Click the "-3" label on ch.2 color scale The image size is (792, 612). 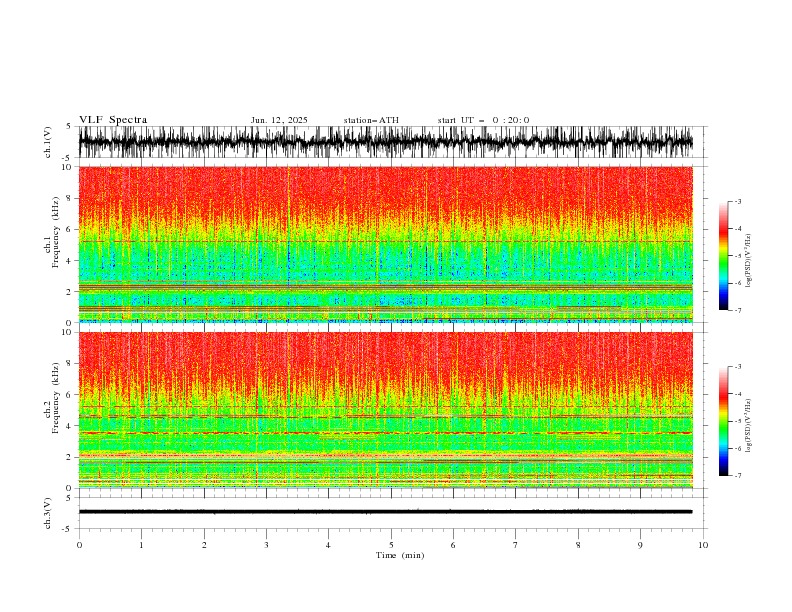coord(738,367)
